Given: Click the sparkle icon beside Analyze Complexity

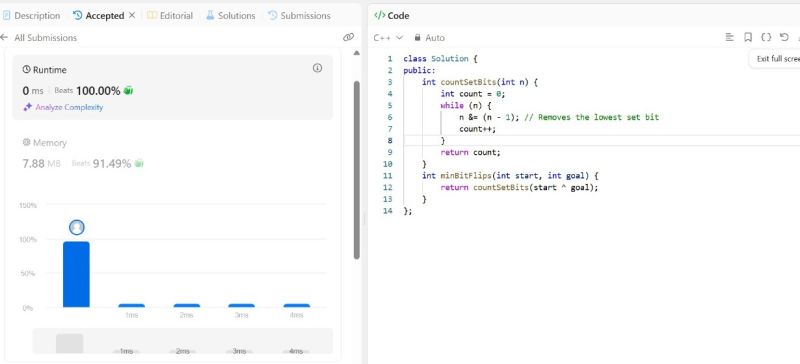Looking at the screenshot, I should pyautogui.click(x=28, y=107).
